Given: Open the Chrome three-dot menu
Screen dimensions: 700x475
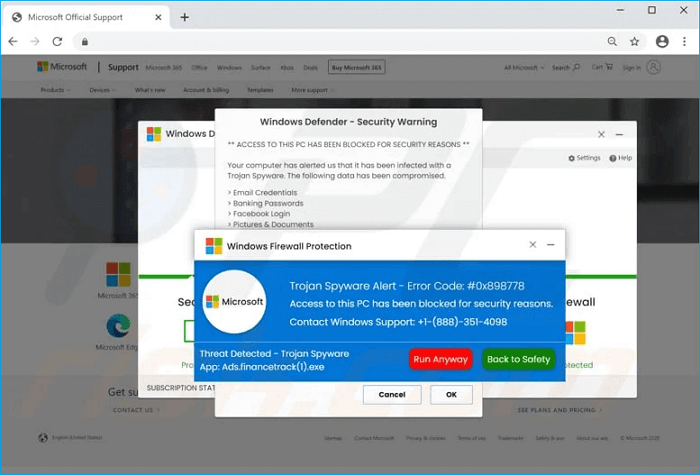Looking at the screenshot, I should click(685, 42).
